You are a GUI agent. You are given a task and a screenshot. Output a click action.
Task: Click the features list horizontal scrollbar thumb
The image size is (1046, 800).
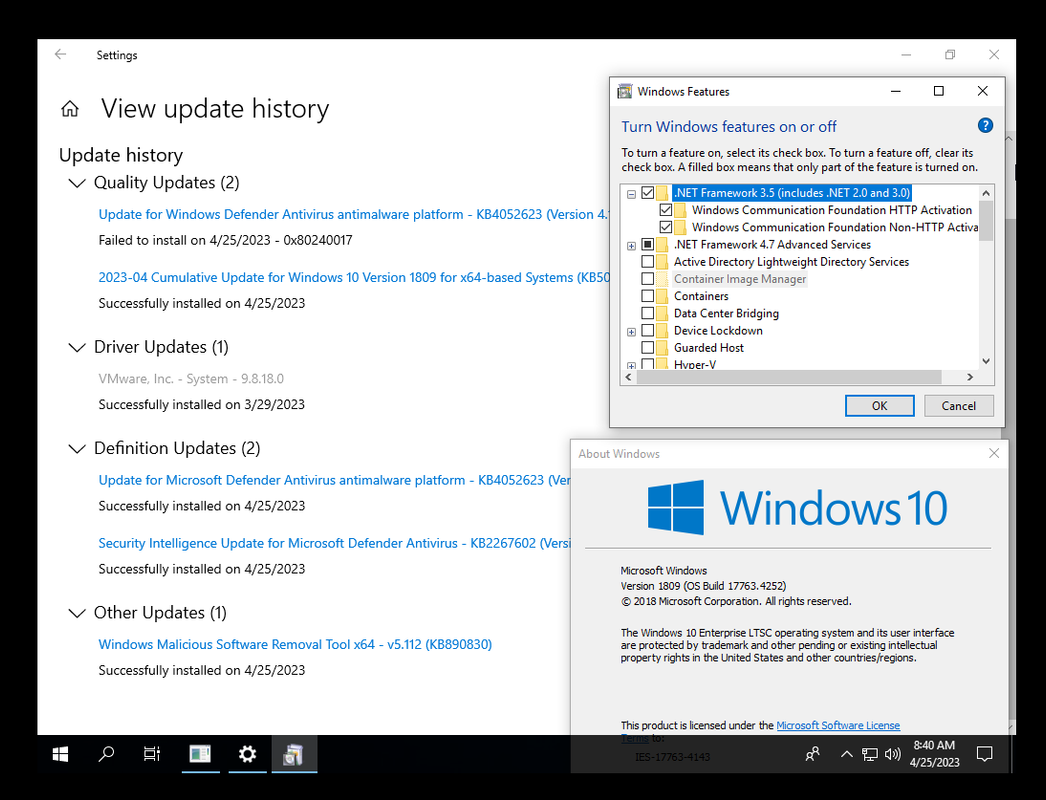(789, 377)
